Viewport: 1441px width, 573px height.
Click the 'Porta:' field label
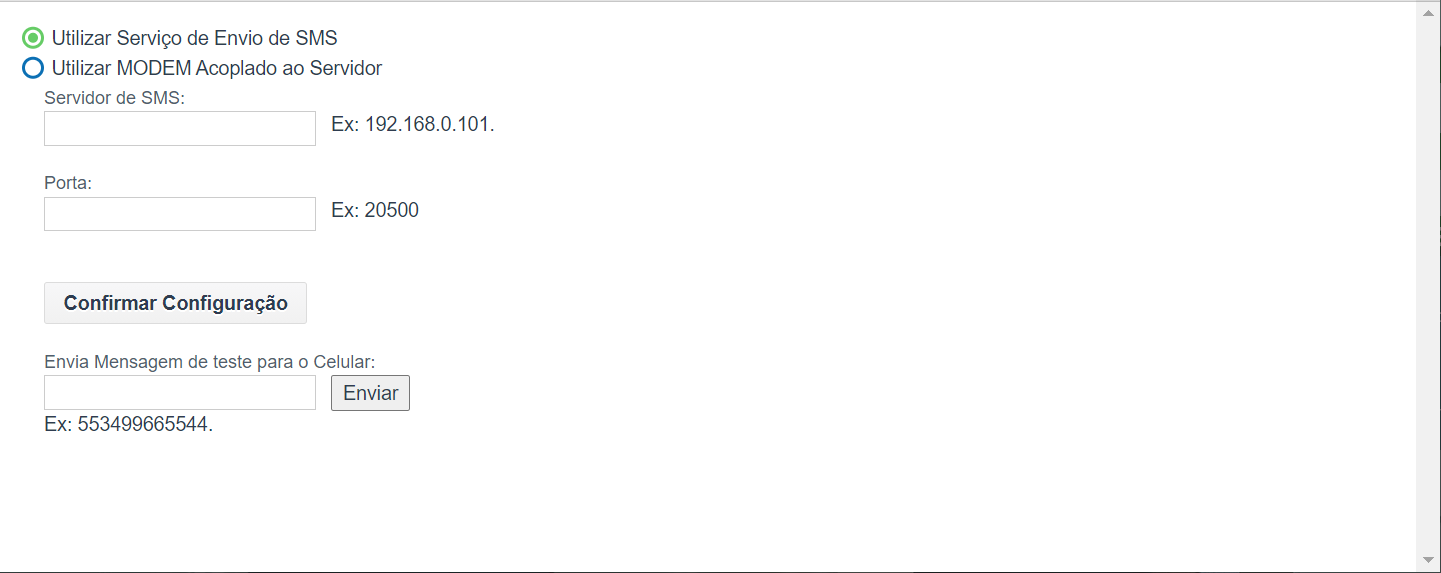(68, 184)
